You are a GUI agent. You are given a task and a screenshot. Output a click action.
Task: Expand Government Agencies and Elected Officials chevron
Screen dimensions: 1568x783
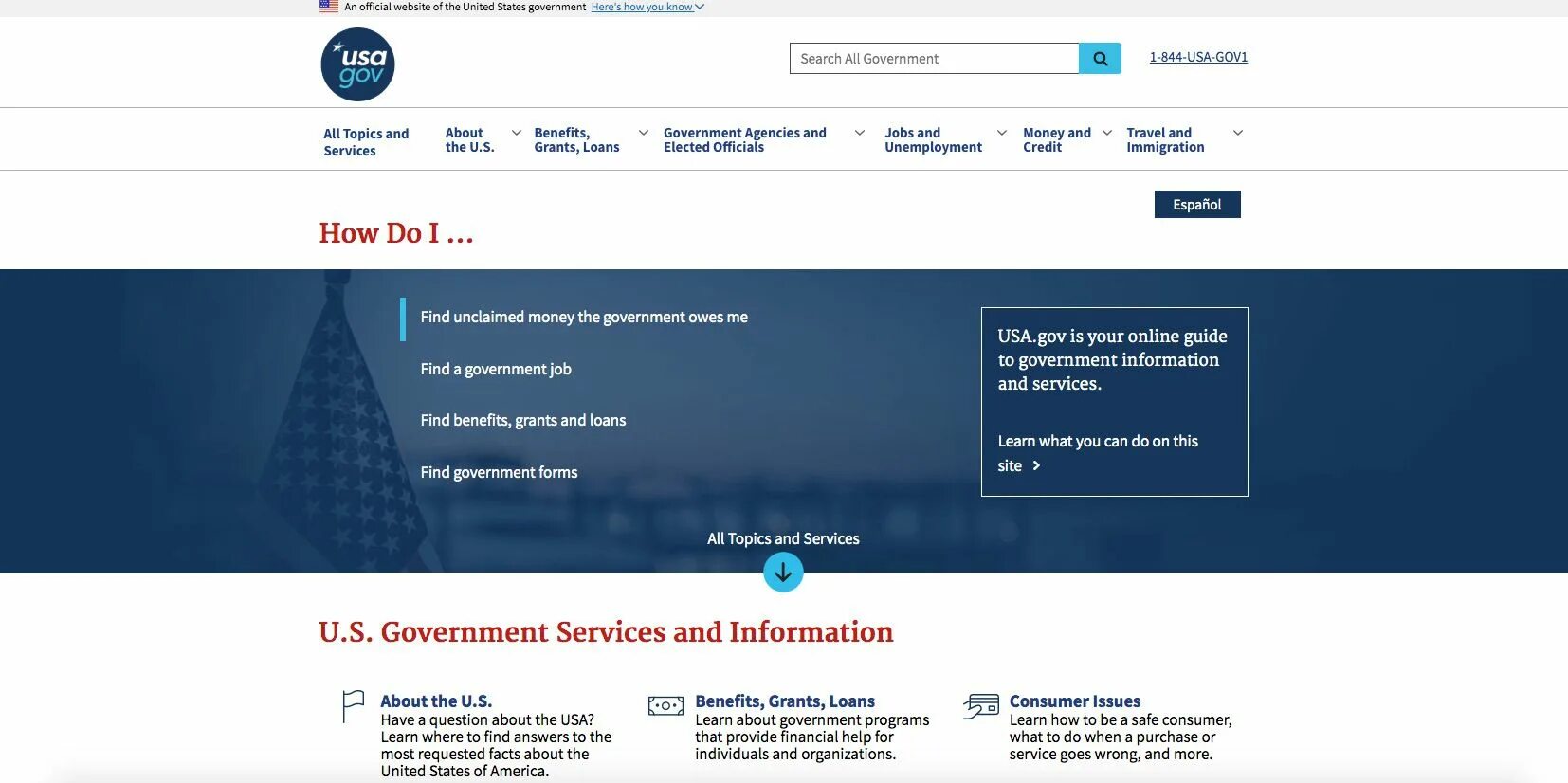pos(860,133)
